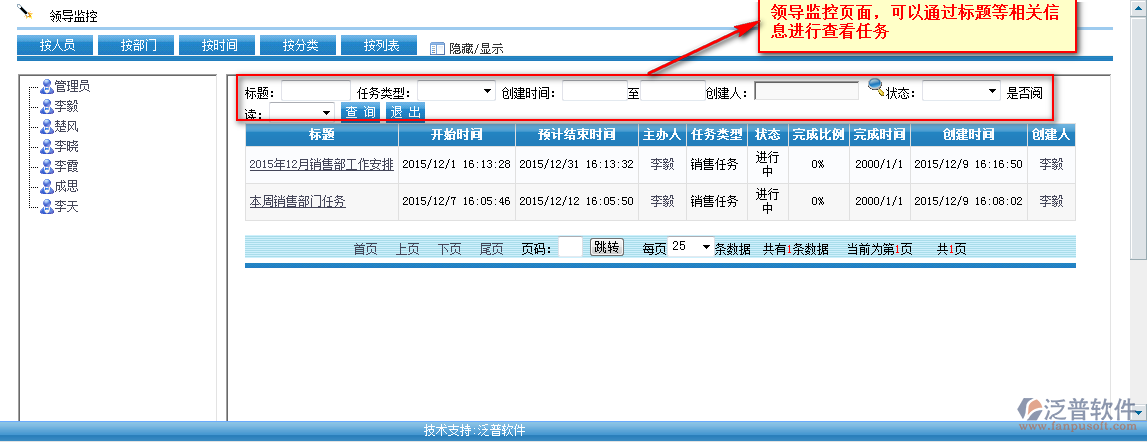Click the 查询 button
The height and width of the screenshot is (442, 1147).
click(x=360, y=112)
